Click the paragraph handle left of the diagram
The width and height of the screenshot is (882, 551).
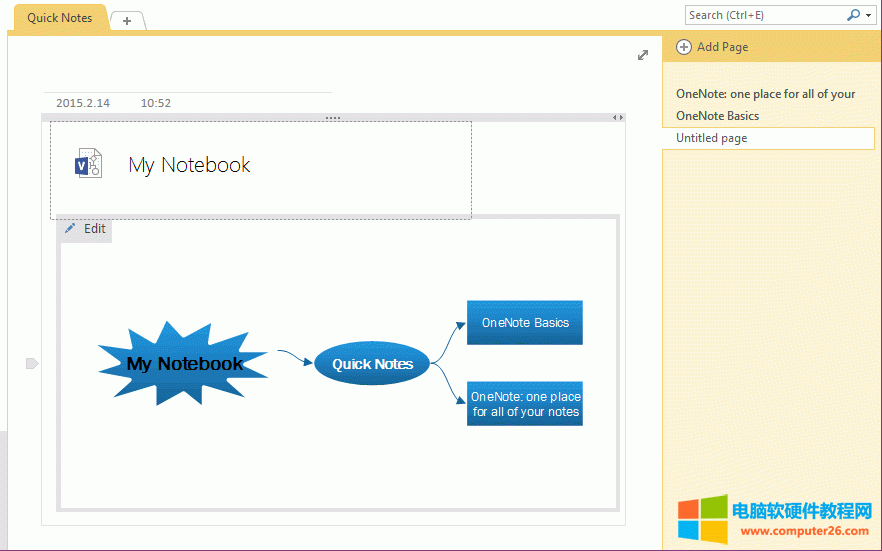31,363
